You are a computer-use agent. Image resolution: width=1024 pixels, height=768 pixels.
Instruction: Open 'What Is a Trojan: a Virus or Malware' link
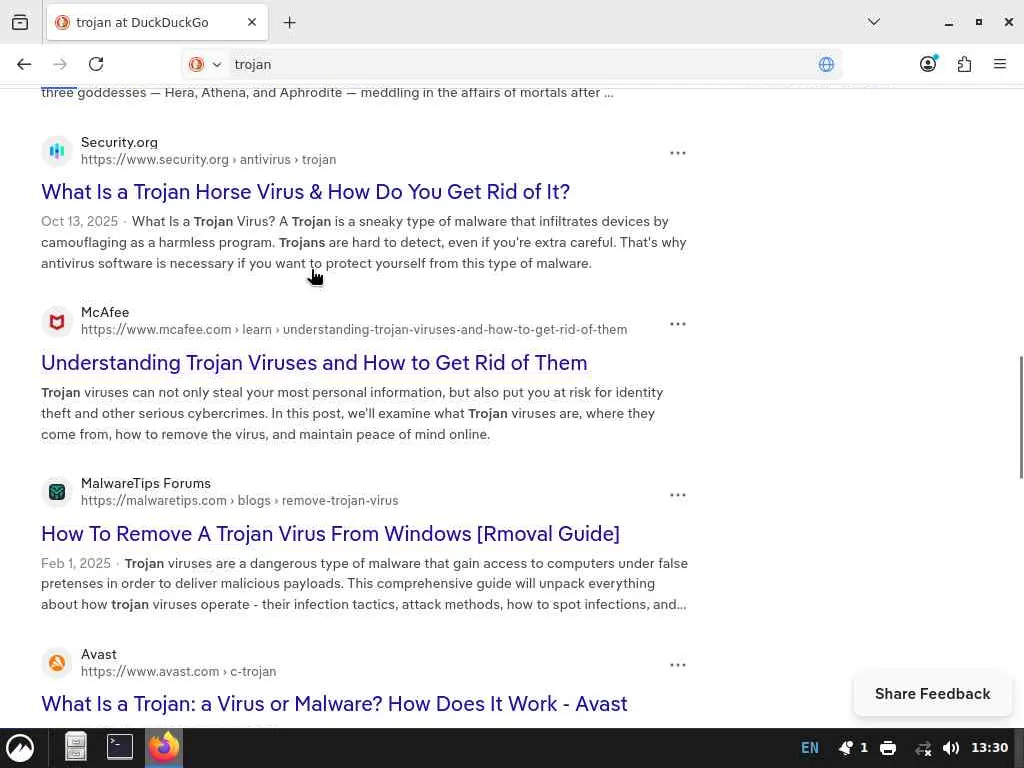click(334, 703)
